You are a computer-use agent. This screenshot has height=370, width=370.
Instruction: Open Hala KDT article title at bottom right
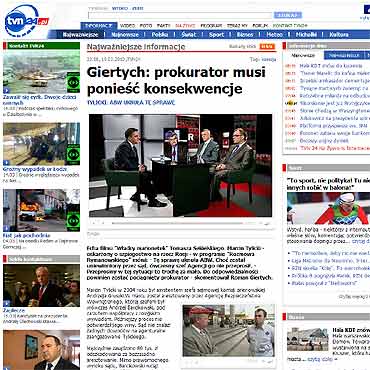[351, 330]
